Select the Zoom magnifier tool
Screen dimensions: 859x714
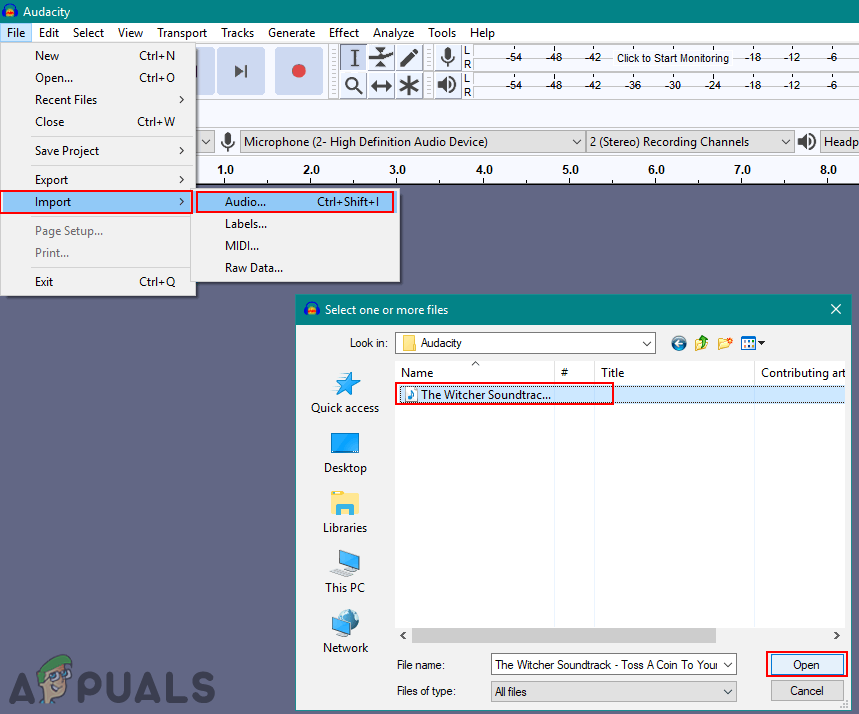pyautogui.click(x=354, y=85)
